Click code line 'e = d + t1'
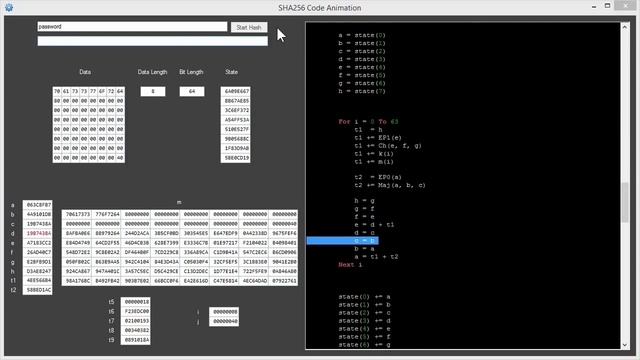Viewport: 640px width, 360px height. coord(374,224)
